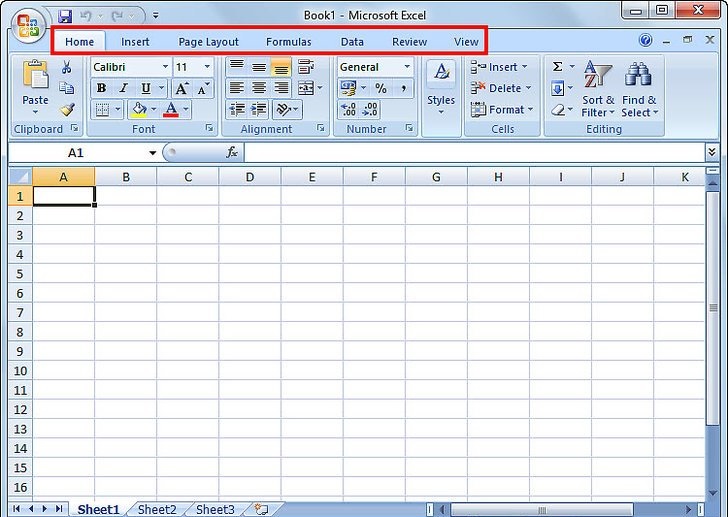This screenshot has width=728, height=517.
Task: Expand the formula bar
Action: pos(712,152)
